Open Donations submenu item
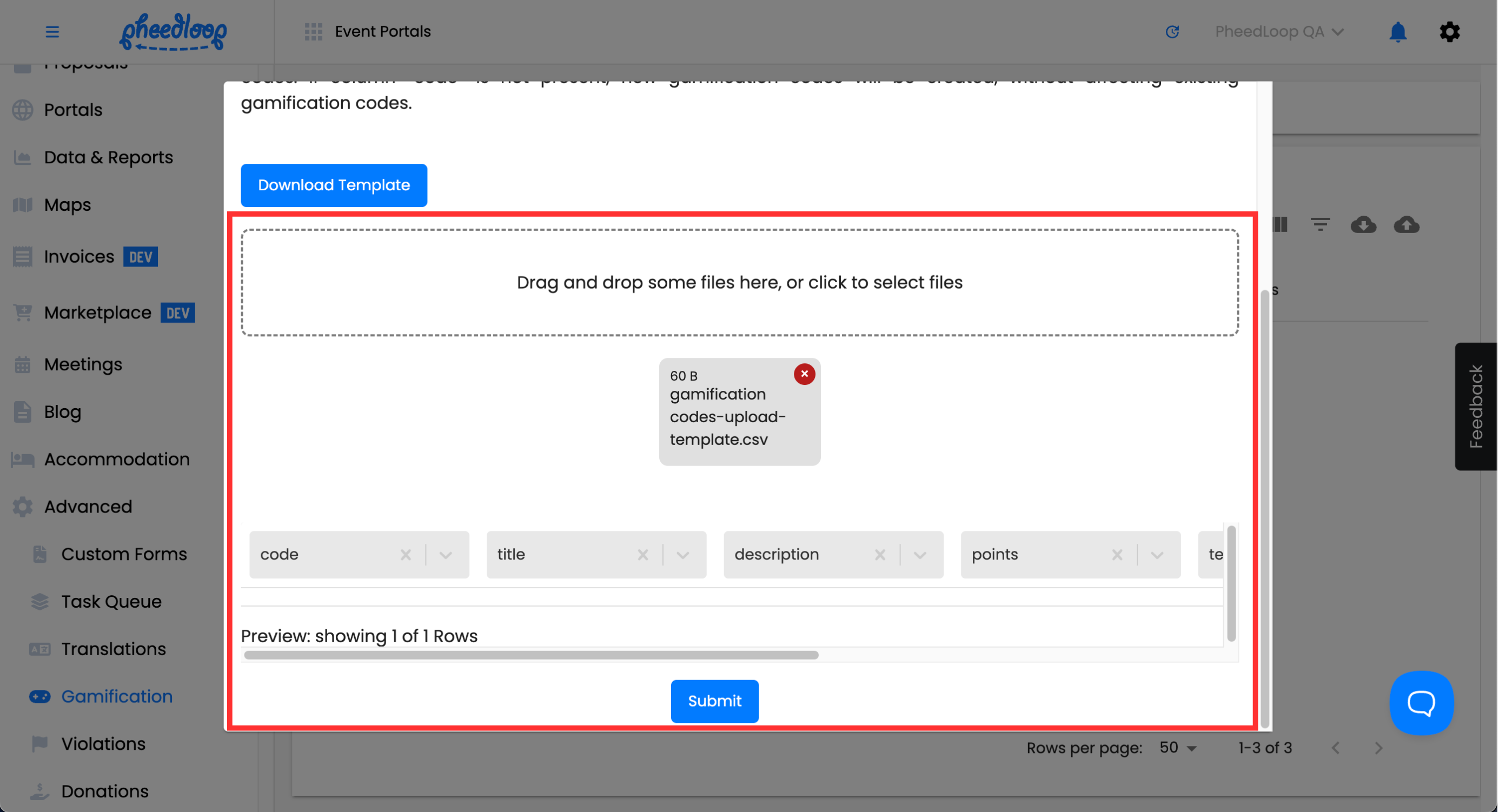The height and width of the screenshot is (812, 1499). tap(105, 791)
